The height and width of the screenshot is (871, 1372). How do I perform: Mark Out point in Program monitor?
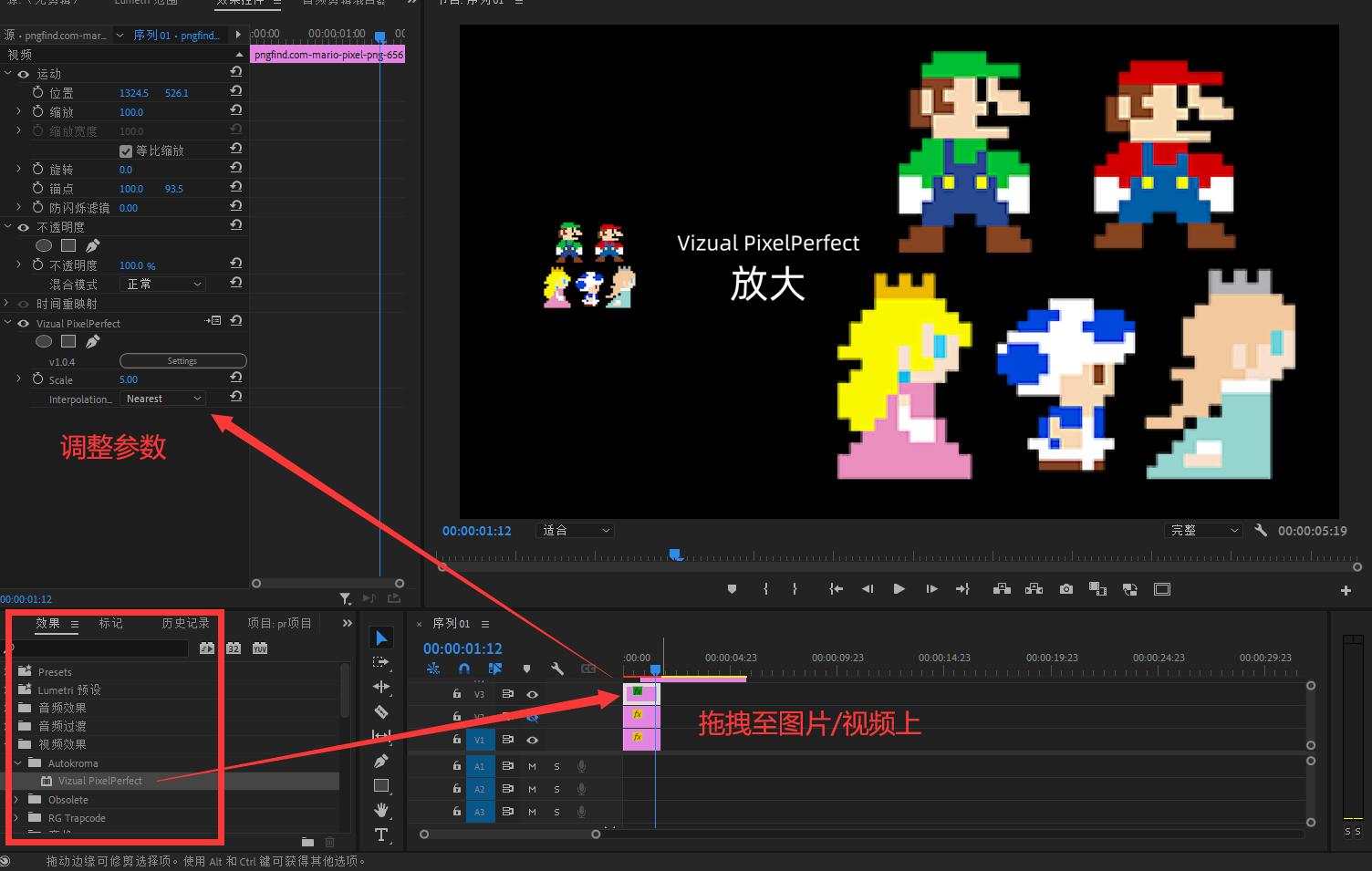click(x=795, y=589)
